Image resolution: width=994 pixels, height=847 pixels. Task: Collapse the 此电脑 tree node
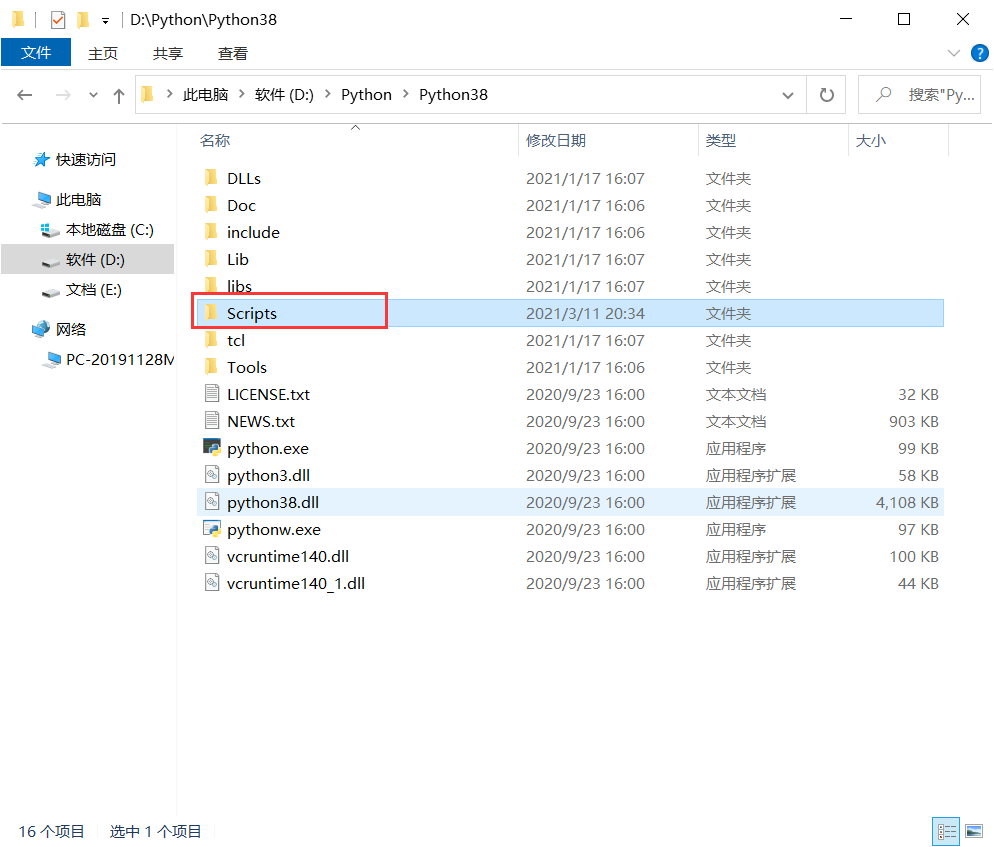pyautogui.click(x=24, y=198)
